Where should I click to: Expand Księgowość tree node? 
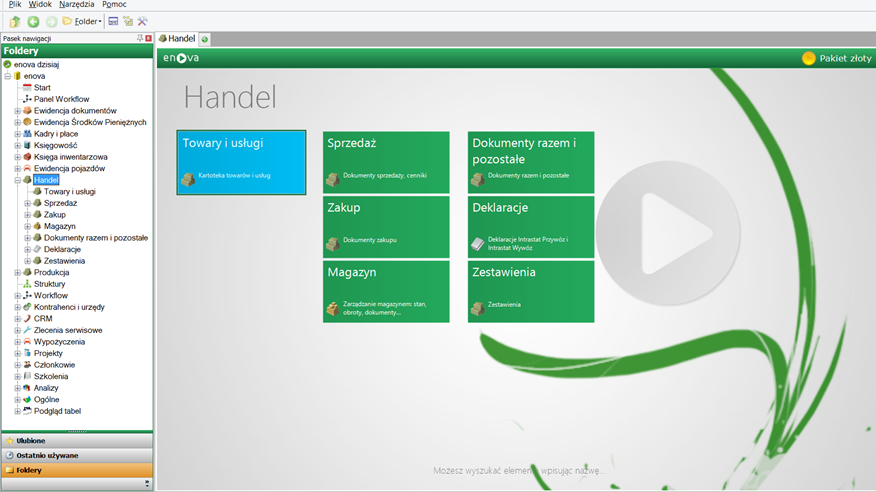(x=17, y=145)
